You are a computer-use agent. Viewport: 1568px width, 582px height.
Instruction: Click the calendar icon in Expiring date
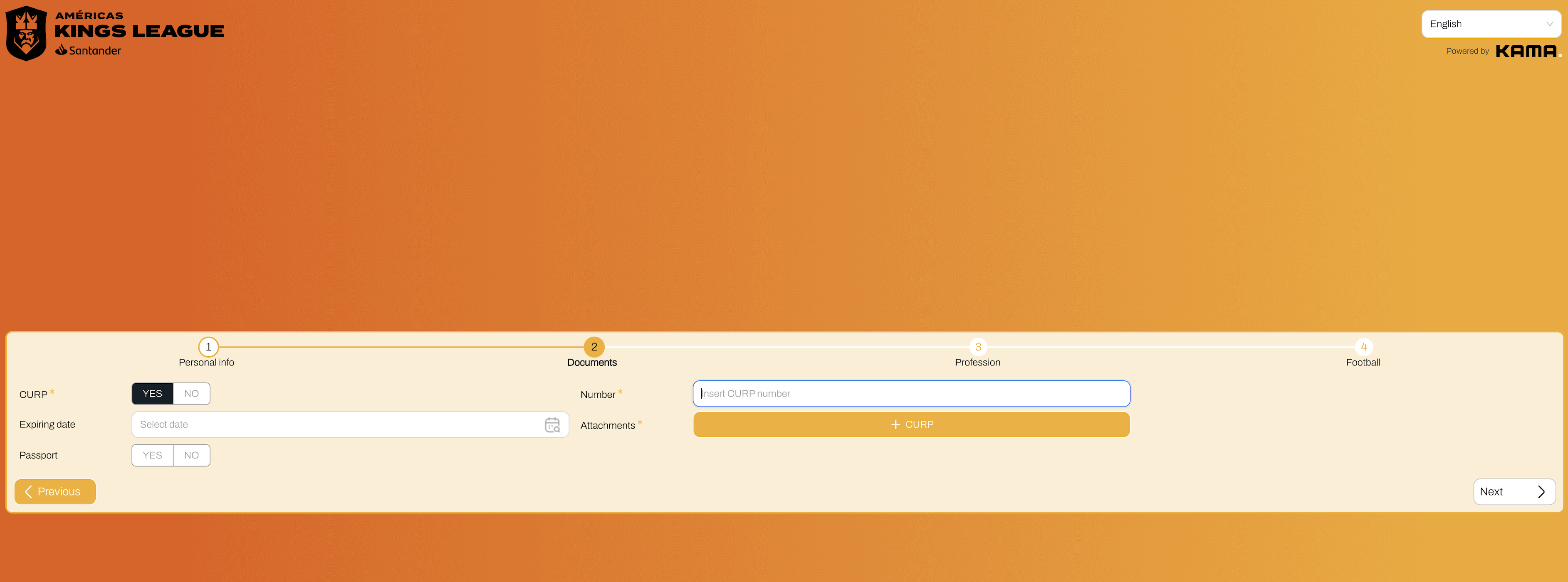click(552, 424)
